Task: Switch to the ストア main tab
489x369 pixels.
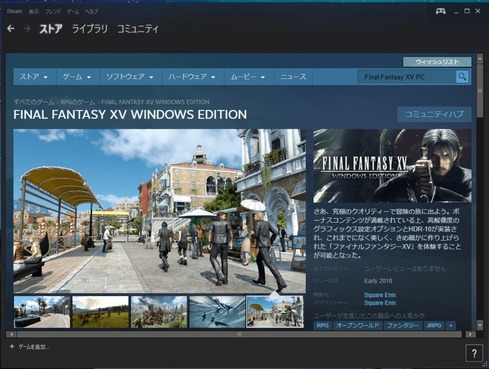Action: 51,29
